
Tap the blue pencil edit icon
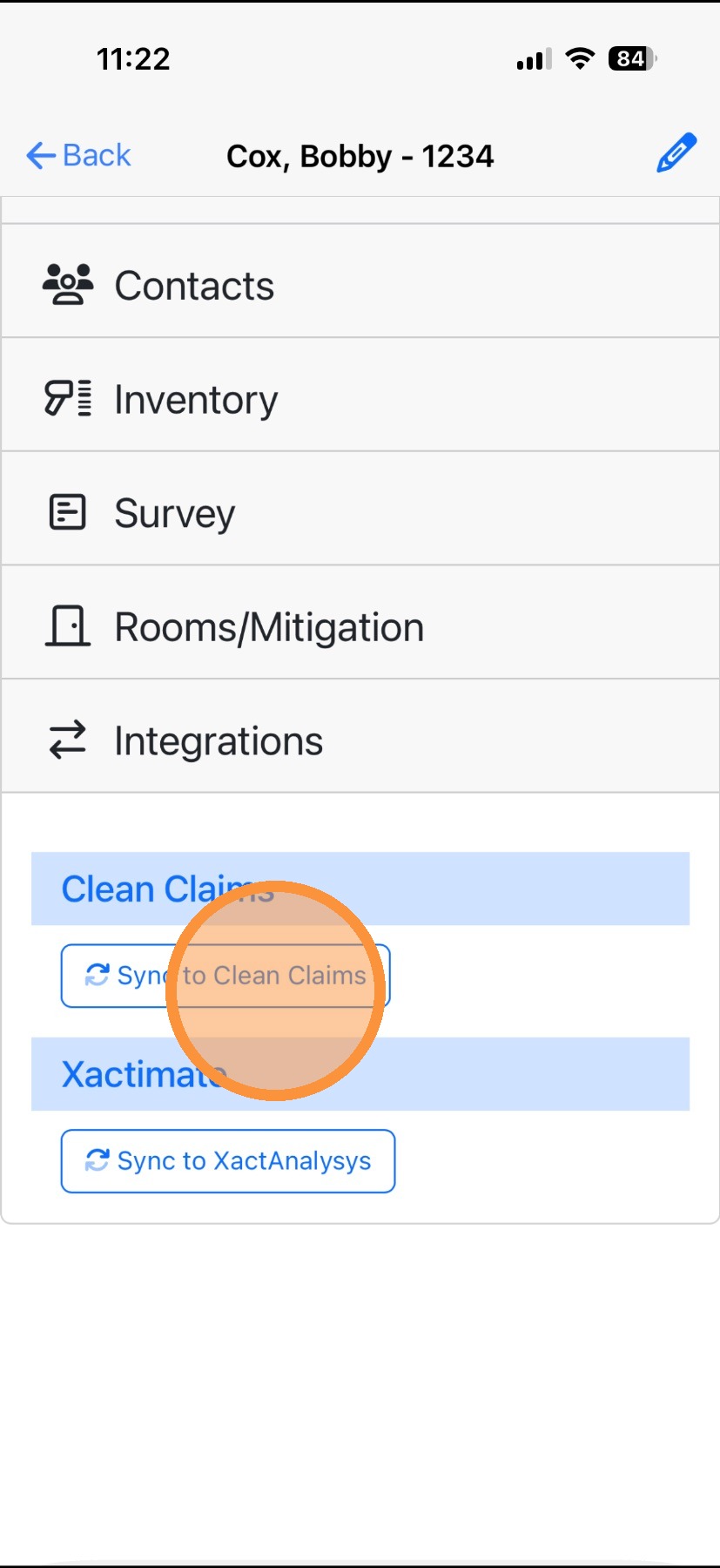(x=676, y=153)
